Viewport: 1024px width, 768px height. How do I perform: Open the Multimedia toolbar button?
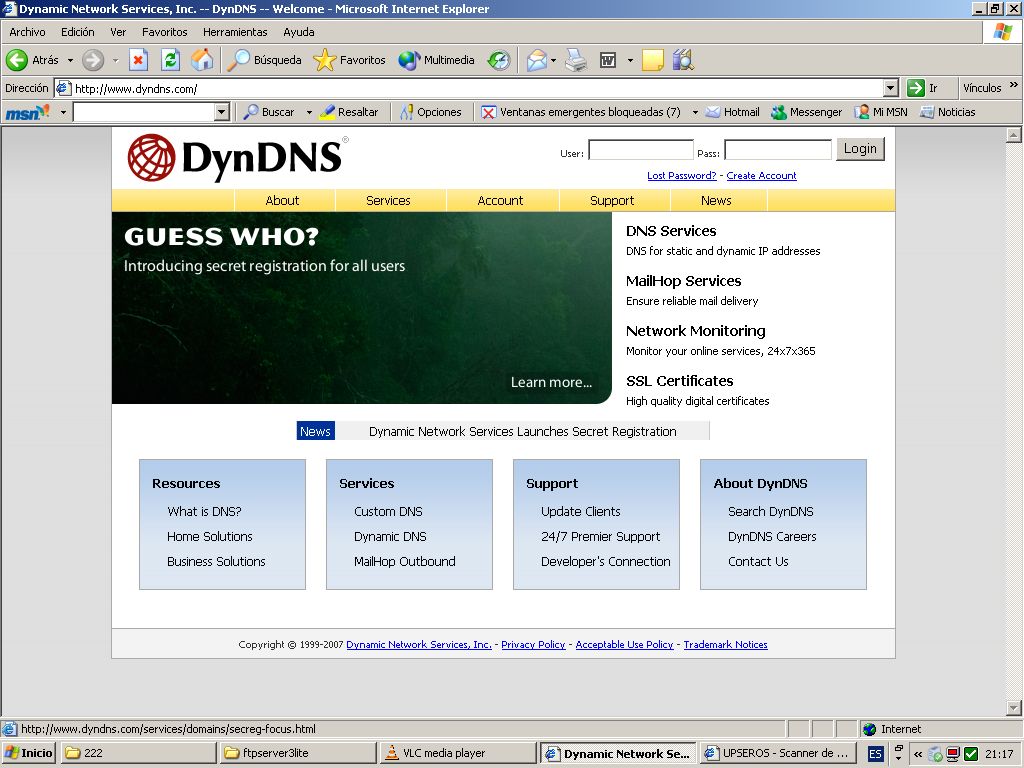436,60
